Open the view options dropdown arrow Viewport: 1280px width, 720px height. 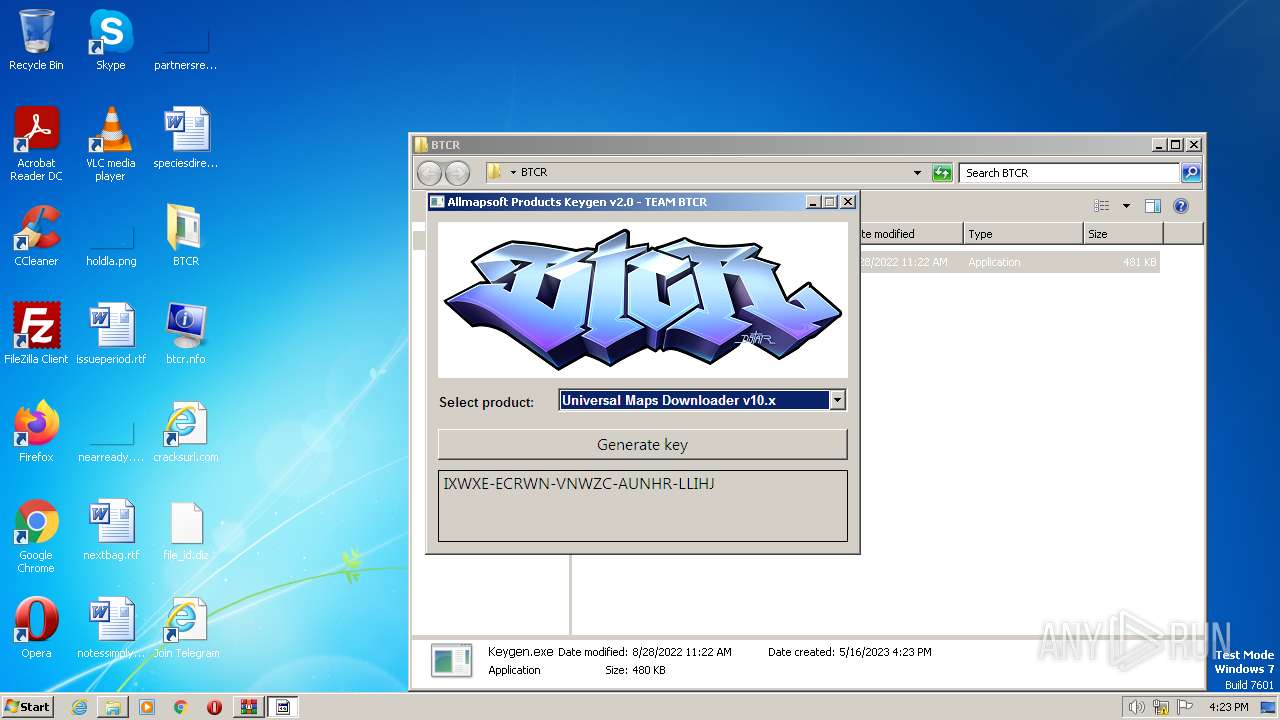click(x=1126, y=206)
